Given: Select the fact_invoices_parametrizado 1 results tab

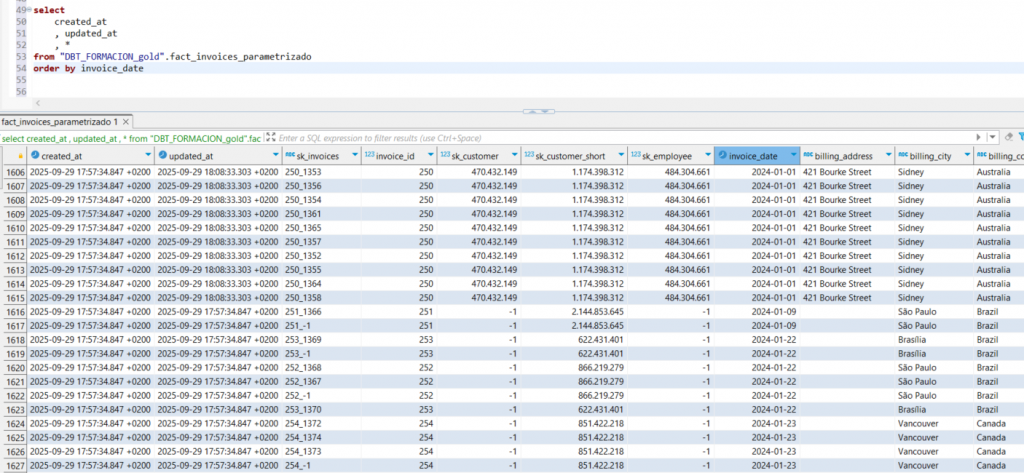Looking at the screenshot, I should (60, 121).
